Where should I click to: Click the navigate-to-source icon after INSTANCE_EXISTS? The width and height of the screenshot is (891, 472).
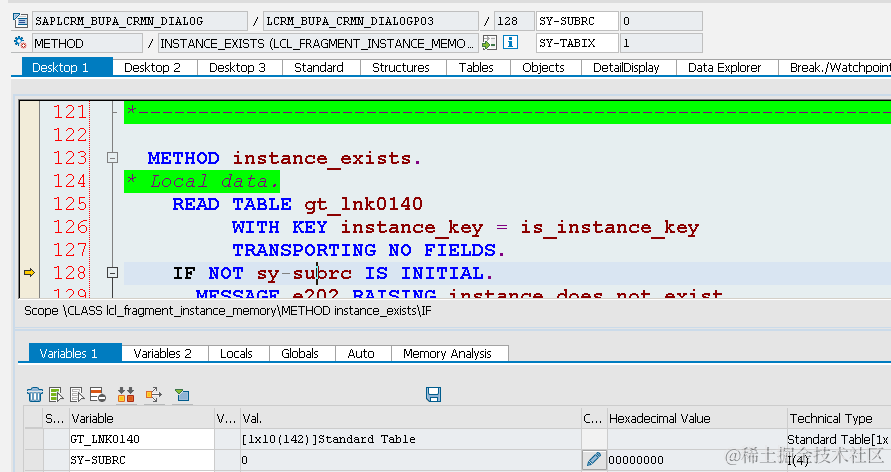coord(489,43)
